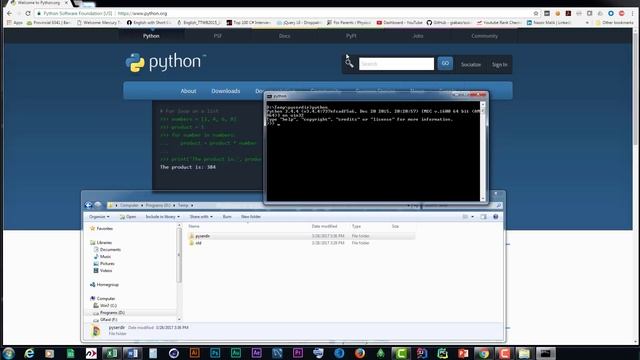The width and height of the screenshot is (640, 360).
Task: Click the python logo on the website
Action: pos(165,62)
